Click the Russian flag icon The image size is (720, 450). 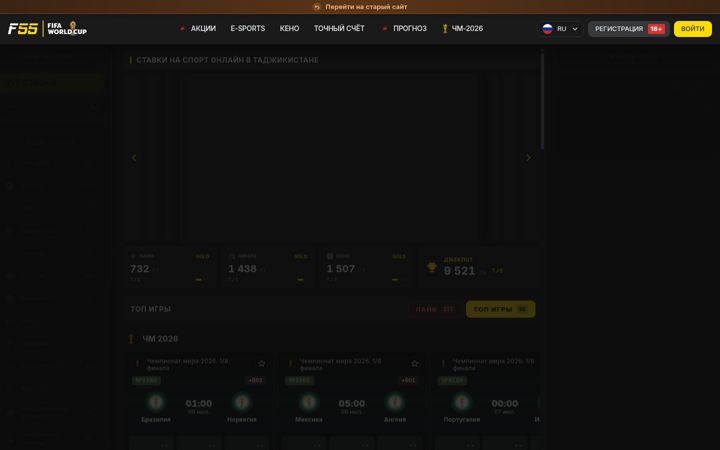click(x=547, y=28)
